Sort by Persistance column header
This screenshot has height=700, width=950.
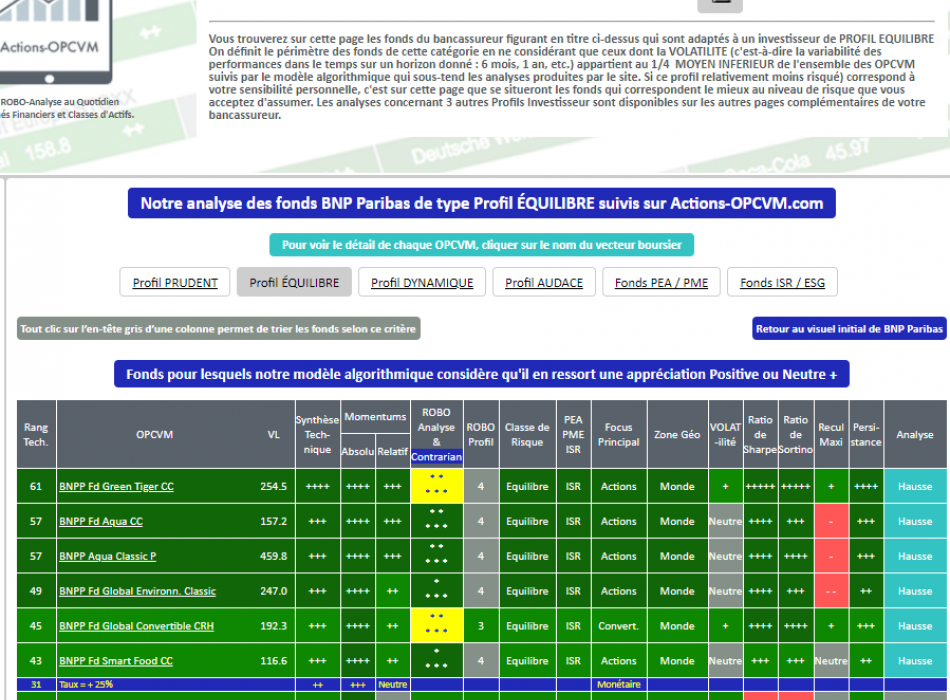click(x=866, y=434)
